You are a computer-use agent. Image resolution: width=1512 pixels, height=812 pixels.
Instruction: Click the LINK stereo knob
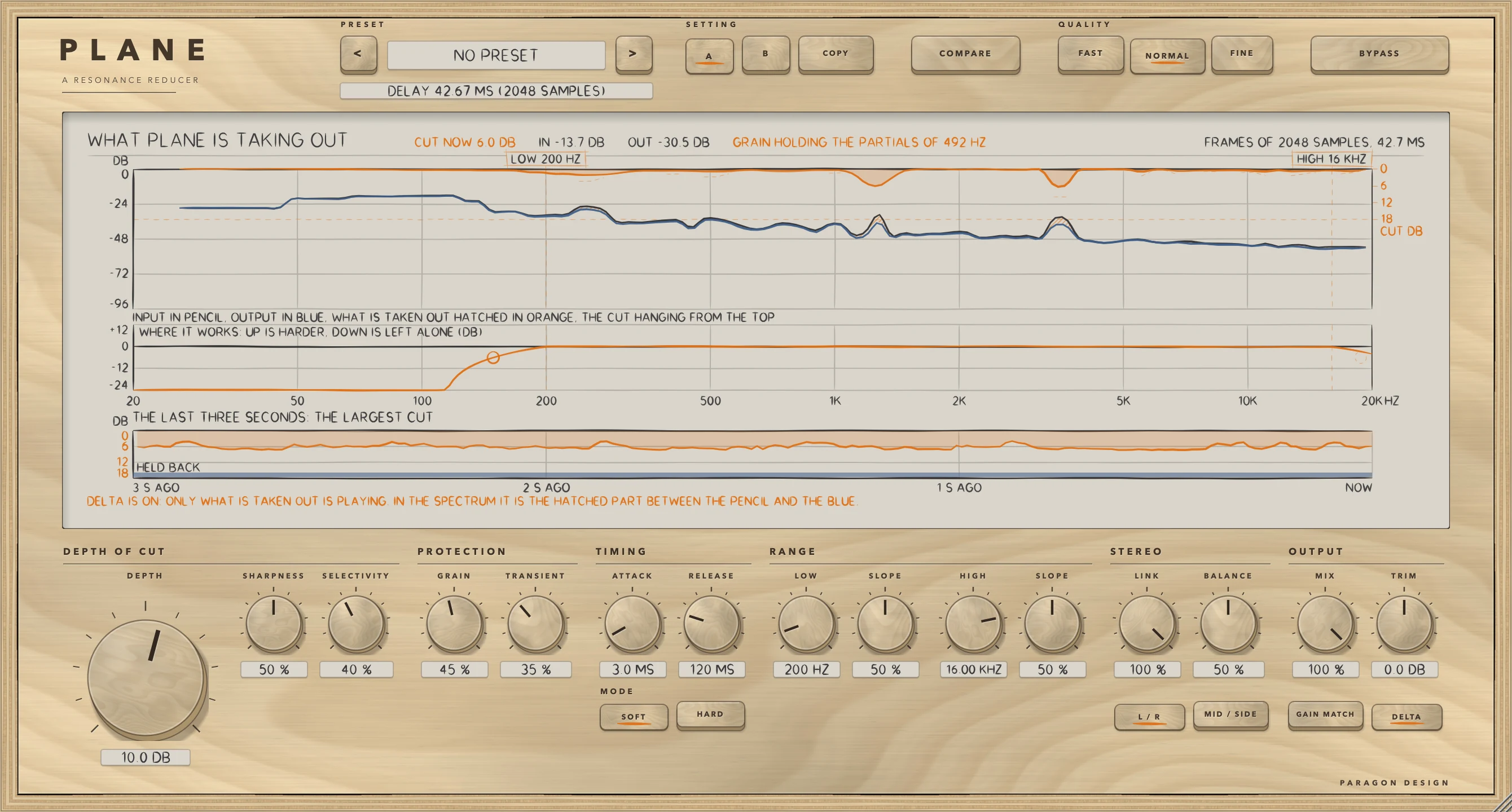pos(1148,624)
